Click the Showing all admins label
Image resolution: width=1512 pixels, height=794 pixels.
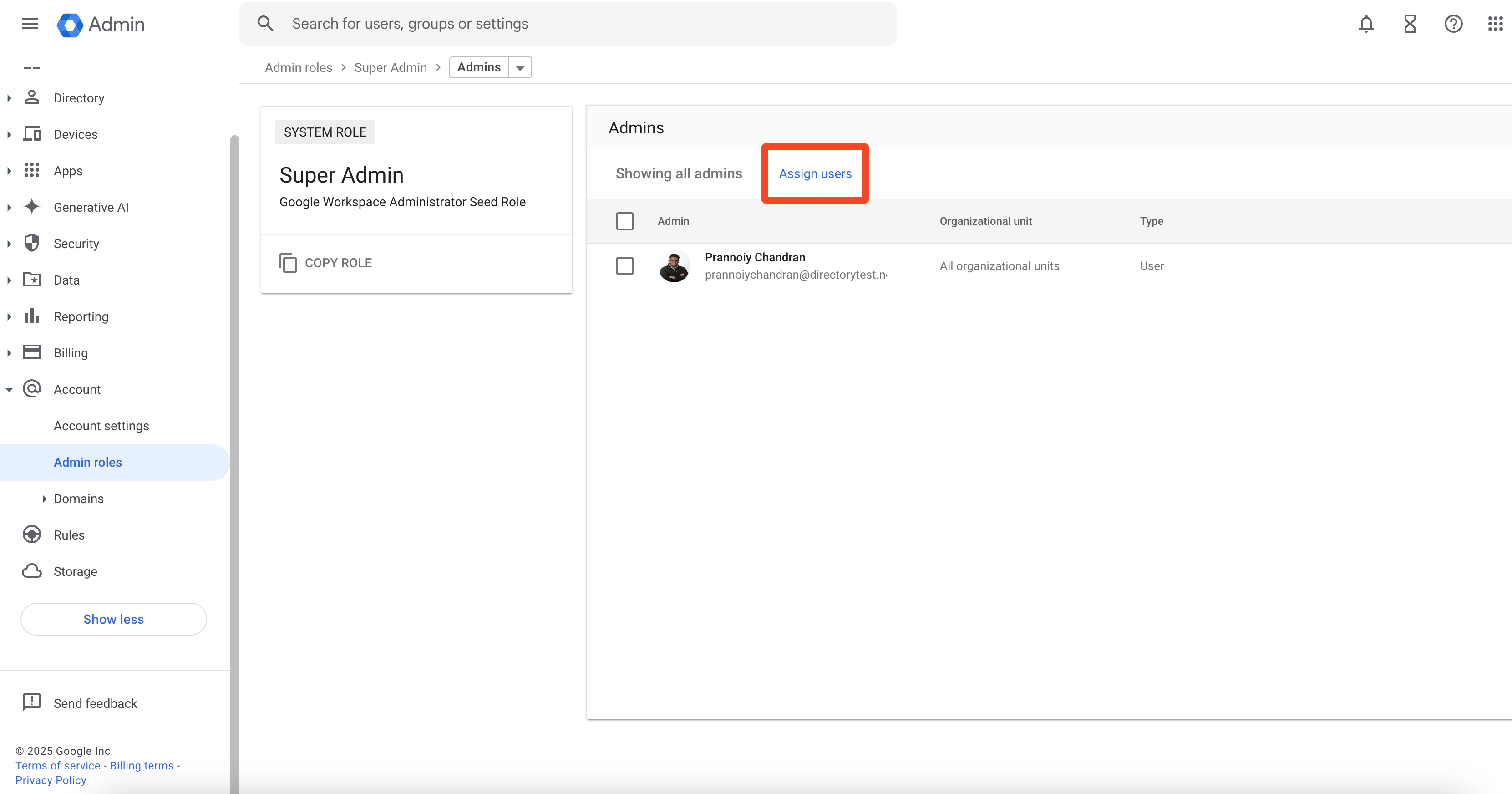[x=679, y=174]
